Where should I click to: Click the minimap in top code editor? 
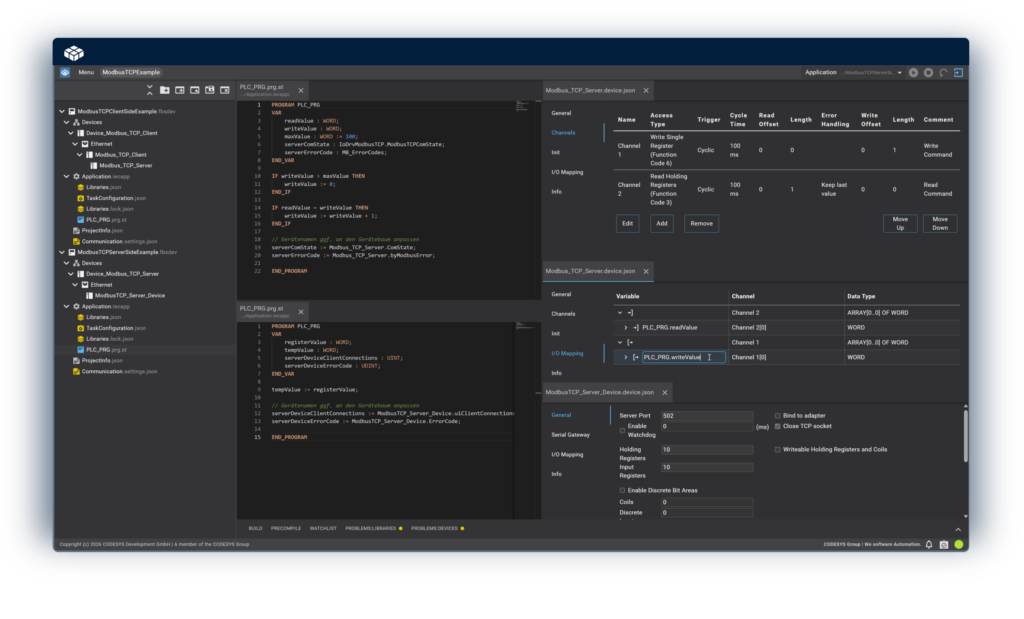[x=522, y=106]
